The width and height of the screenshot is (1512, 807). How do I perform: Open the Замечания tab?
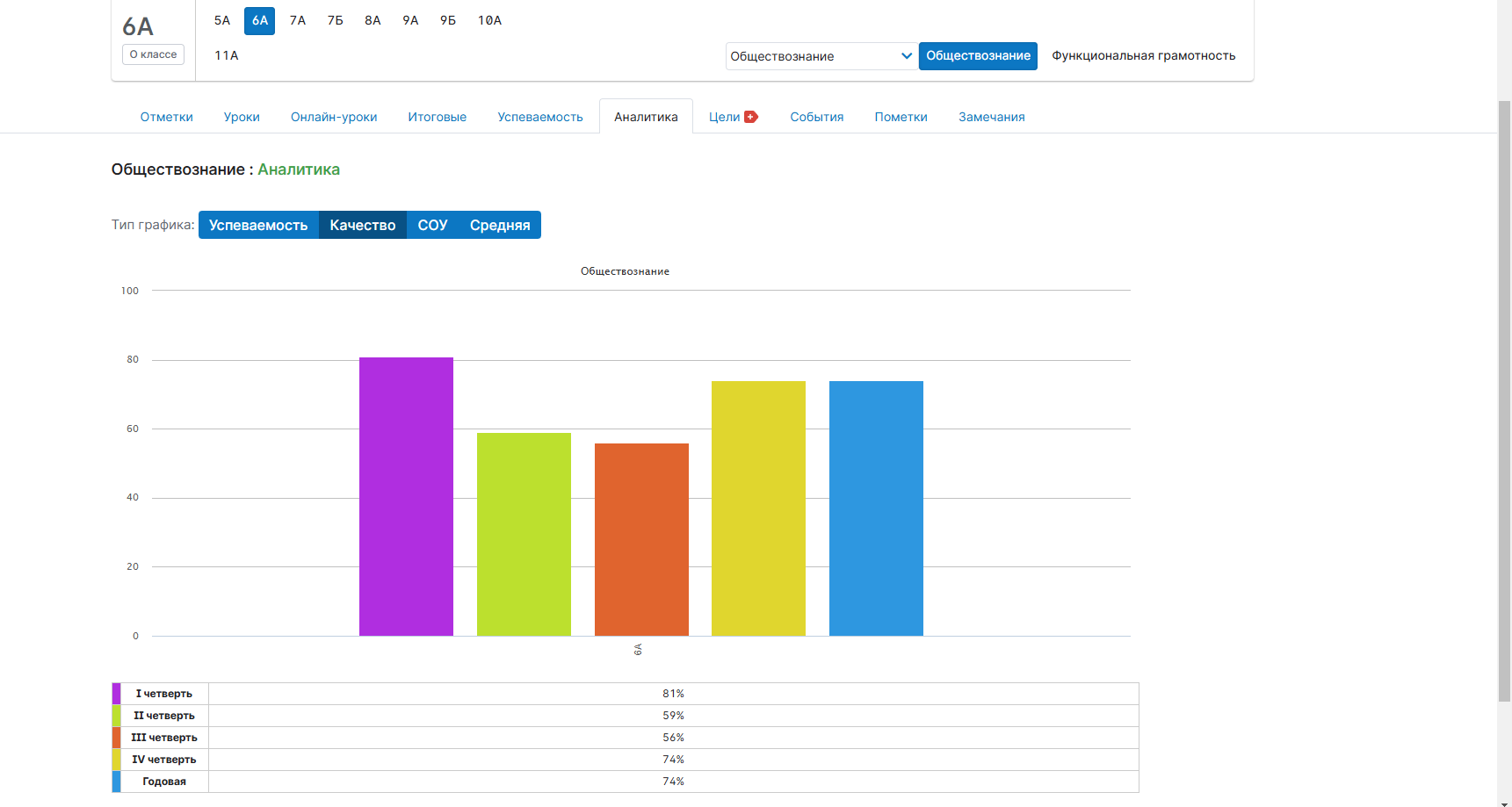coord(992,117)
